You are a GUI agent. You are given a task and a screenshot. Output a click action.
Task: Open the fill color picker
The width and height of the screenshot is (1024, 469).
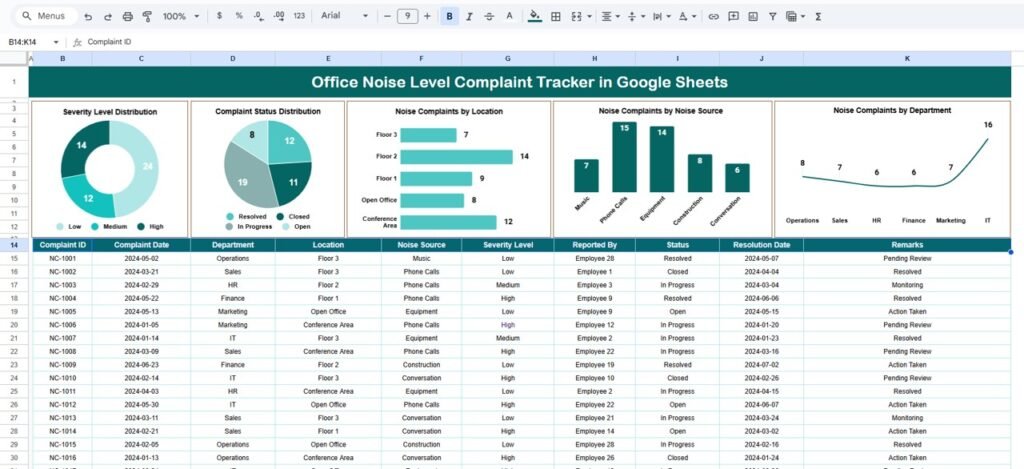click(x=535, y=16)
